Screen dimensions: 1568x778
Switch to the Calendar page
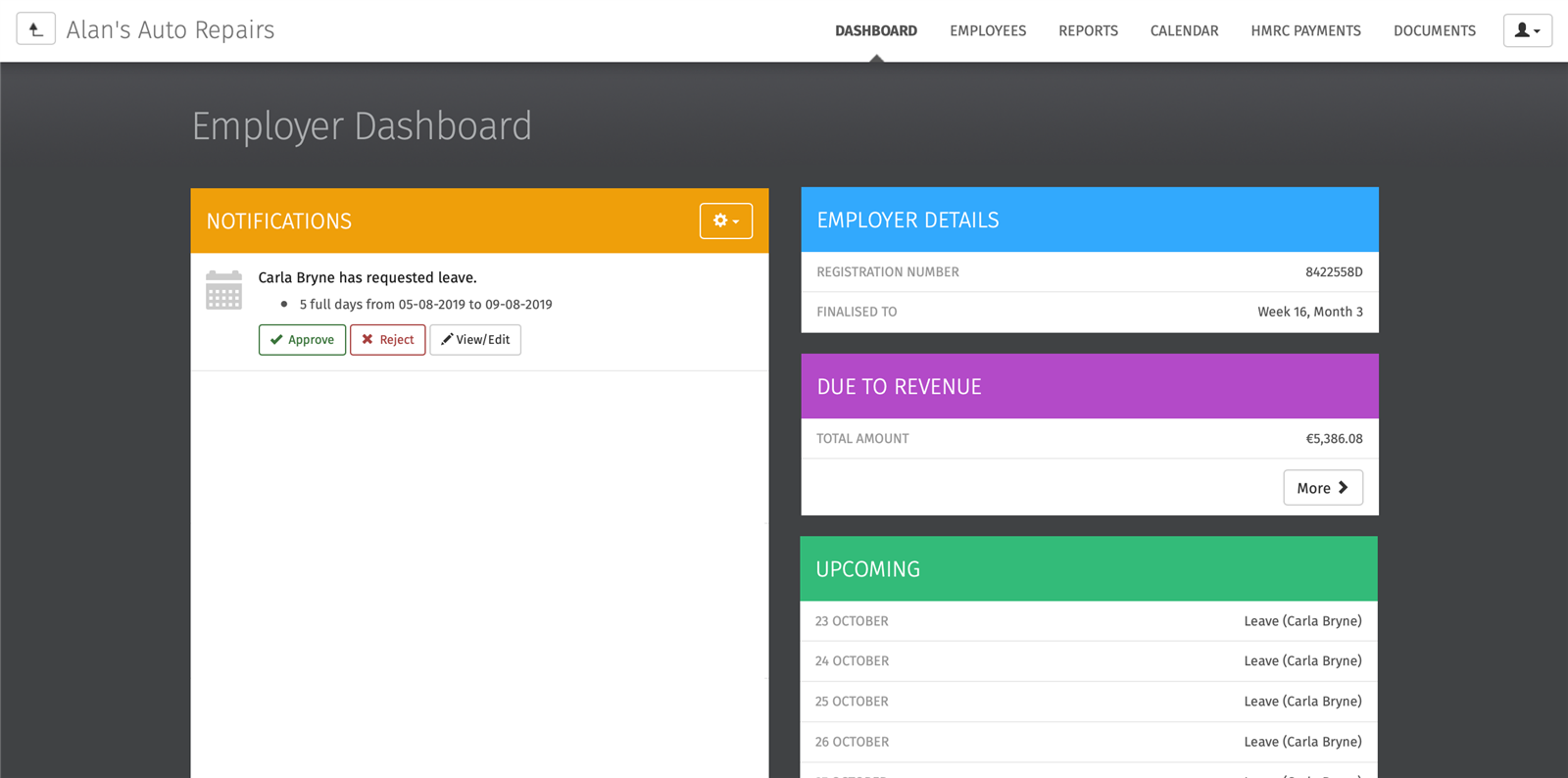(1184, 30)
